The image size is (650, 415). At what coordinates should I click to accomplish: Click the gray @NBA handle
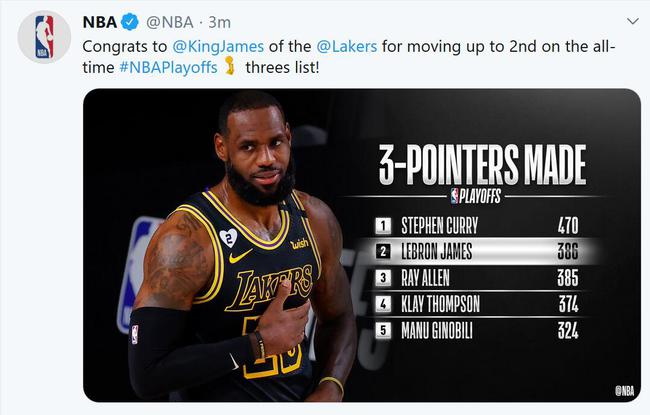pyautogui.click(x=168, y=21)
